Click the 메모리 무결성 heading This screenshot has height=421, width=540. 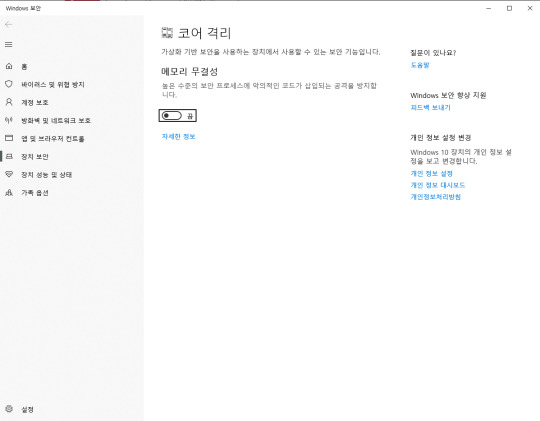tap(190, 72)
